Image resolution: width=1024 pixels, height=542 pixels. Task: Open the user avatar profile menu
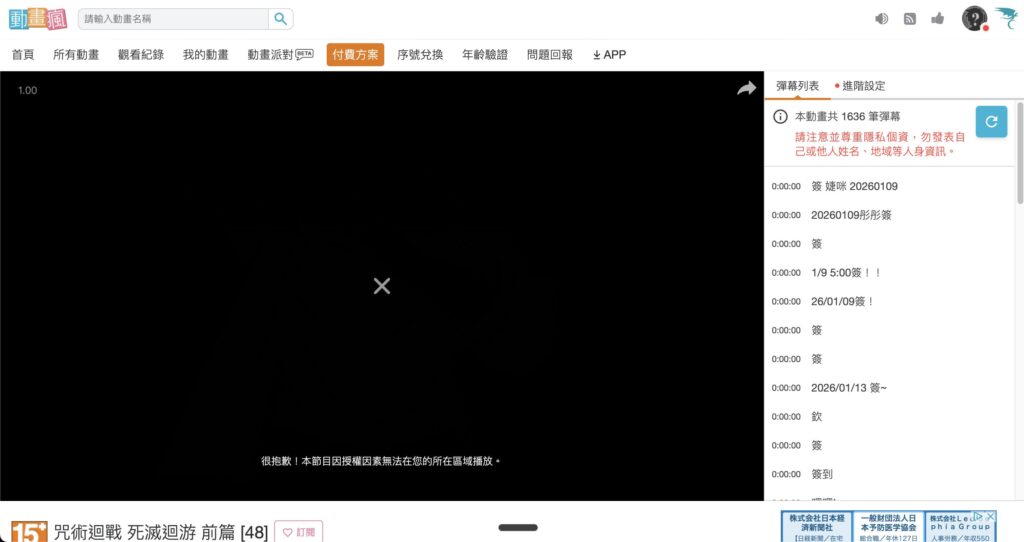click(973, 18)
